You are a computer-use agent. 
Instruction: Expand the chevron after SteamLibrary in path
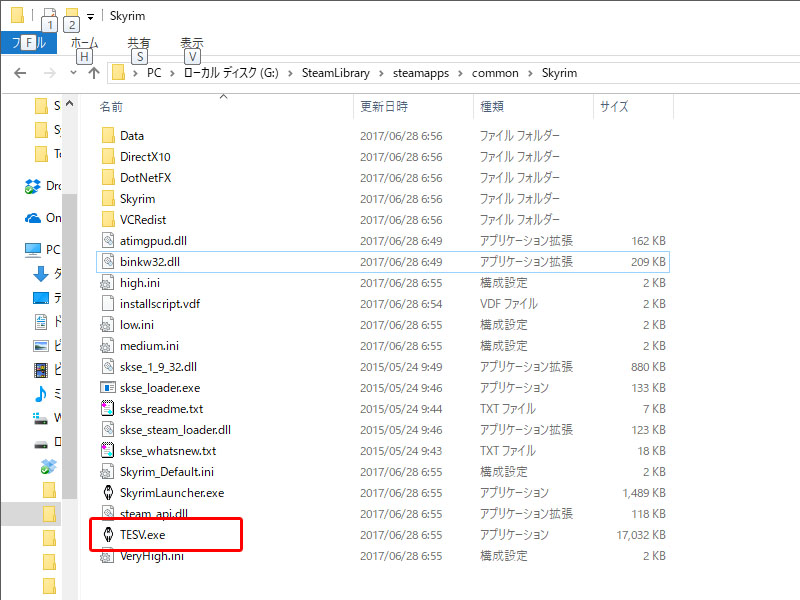381,73
